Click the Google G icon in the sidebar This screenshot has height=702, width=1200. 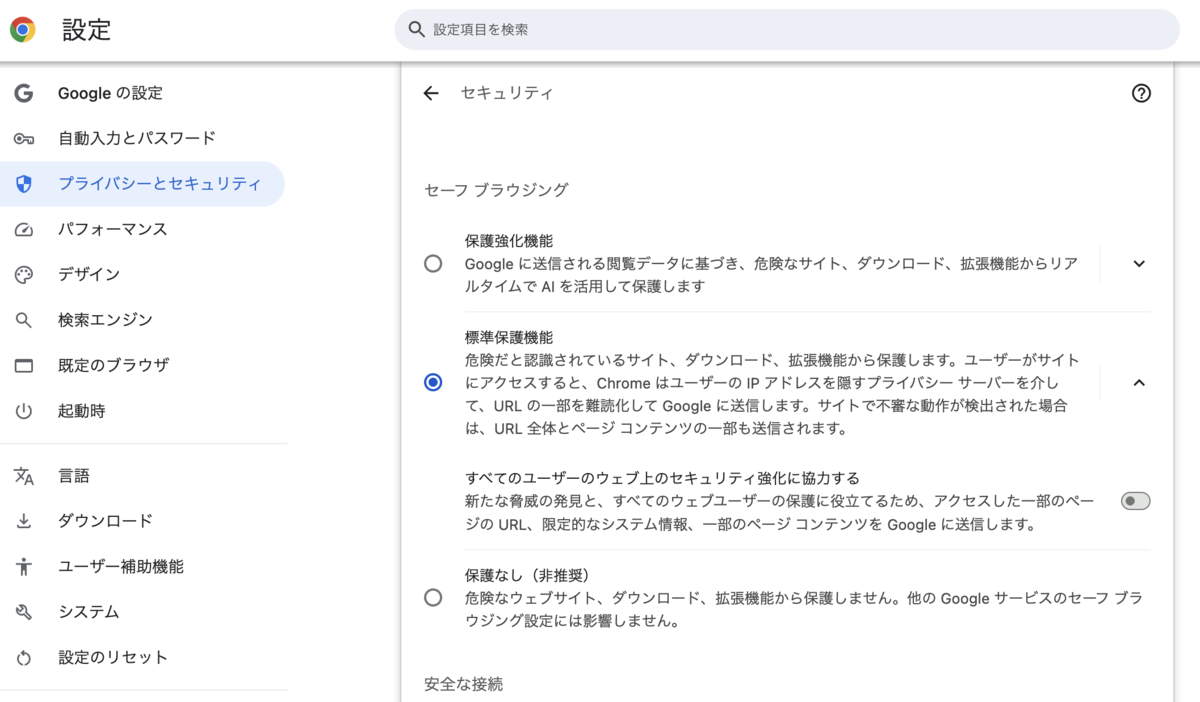pos(24,93)
